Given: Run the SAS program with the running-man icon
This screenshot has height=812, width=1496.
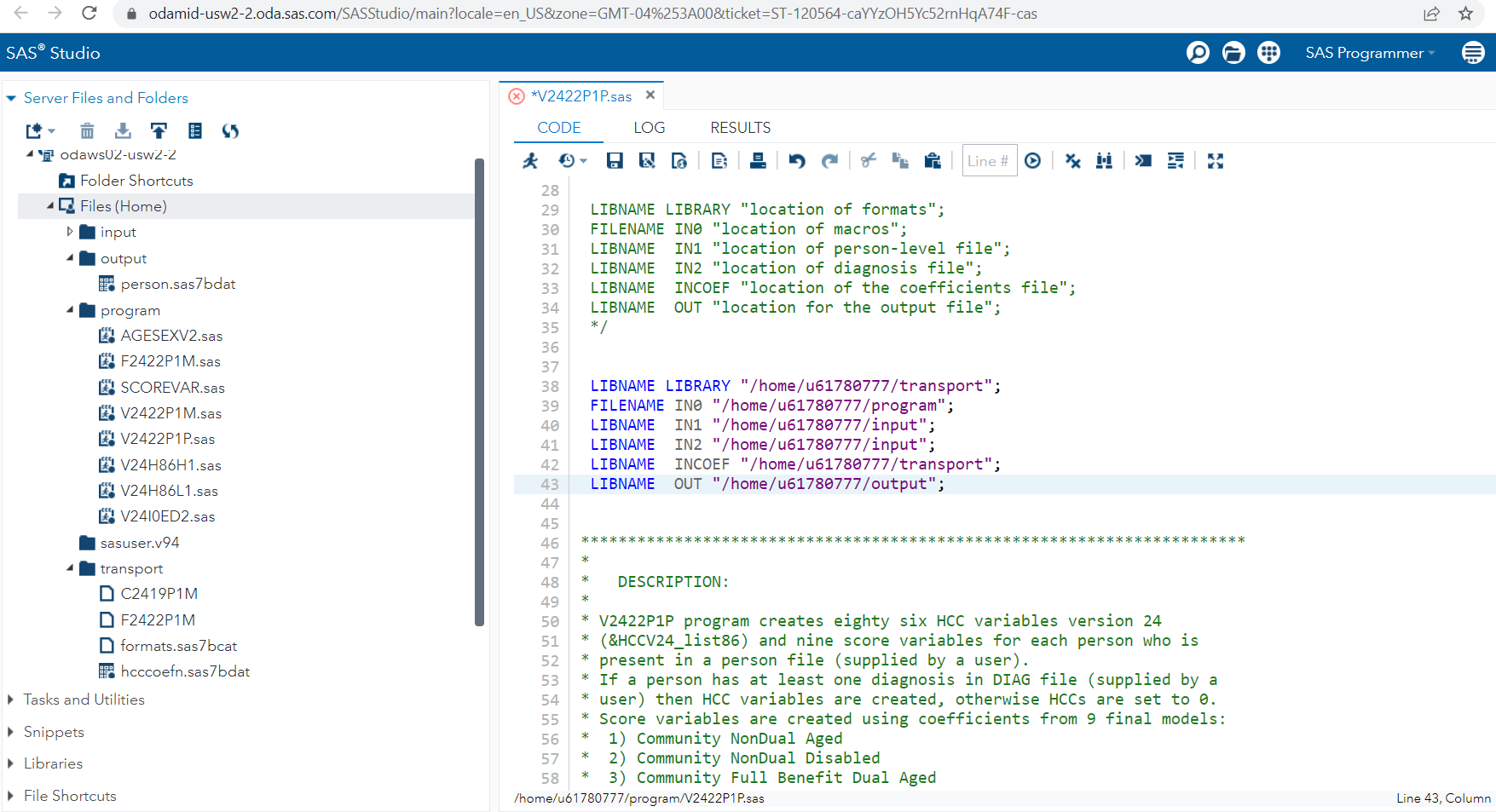Looking at the screenshot, I should coord(530,161).
